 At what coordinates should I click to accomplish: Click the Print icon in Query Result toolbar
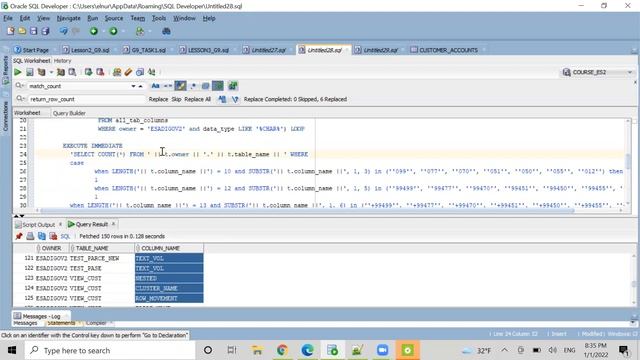30,236
